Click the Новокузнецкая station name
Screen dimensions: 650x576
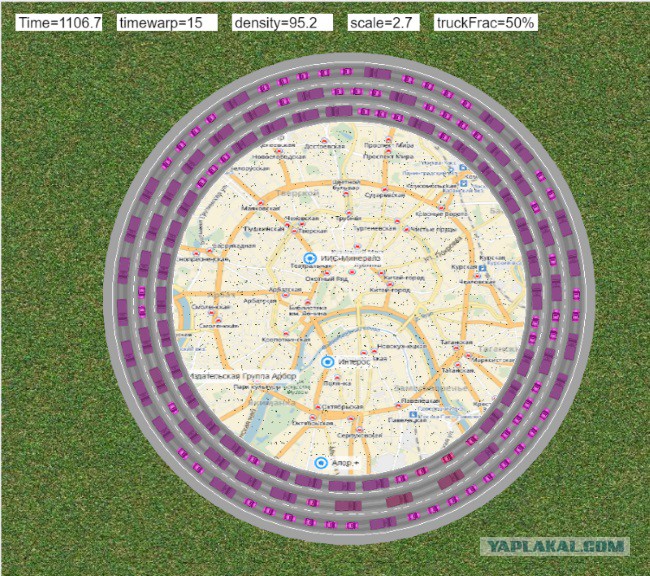click(402, 346)
